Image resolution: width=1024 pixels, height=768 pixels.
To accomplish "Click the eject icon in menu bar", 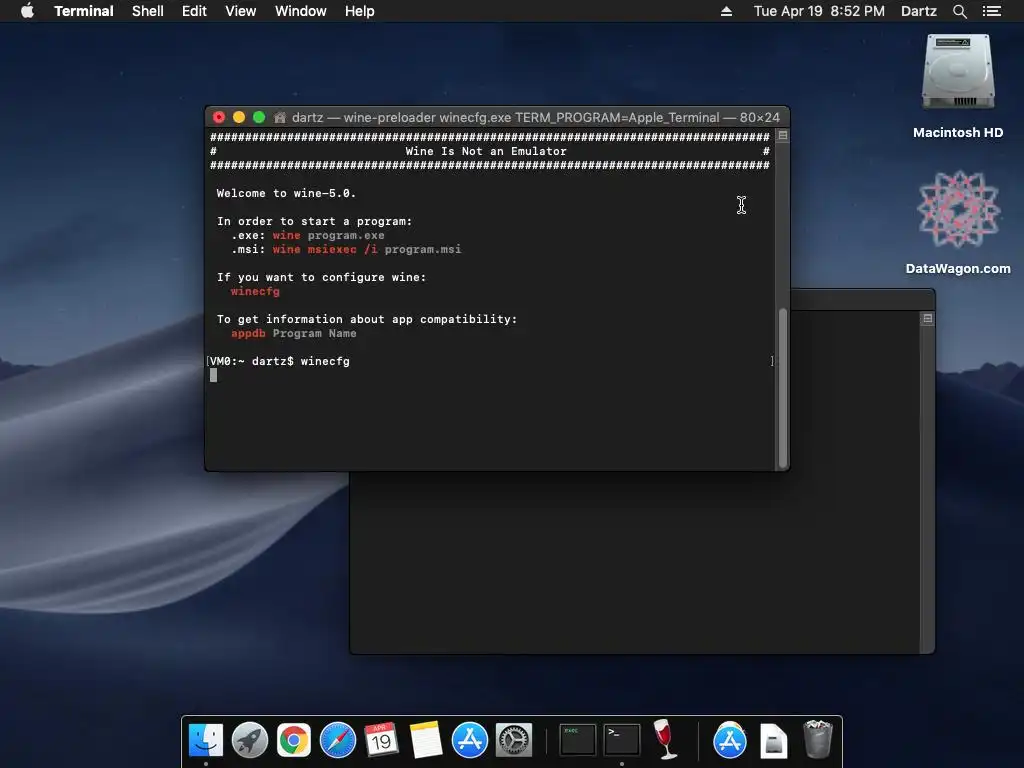I will (x=726, y=11).
